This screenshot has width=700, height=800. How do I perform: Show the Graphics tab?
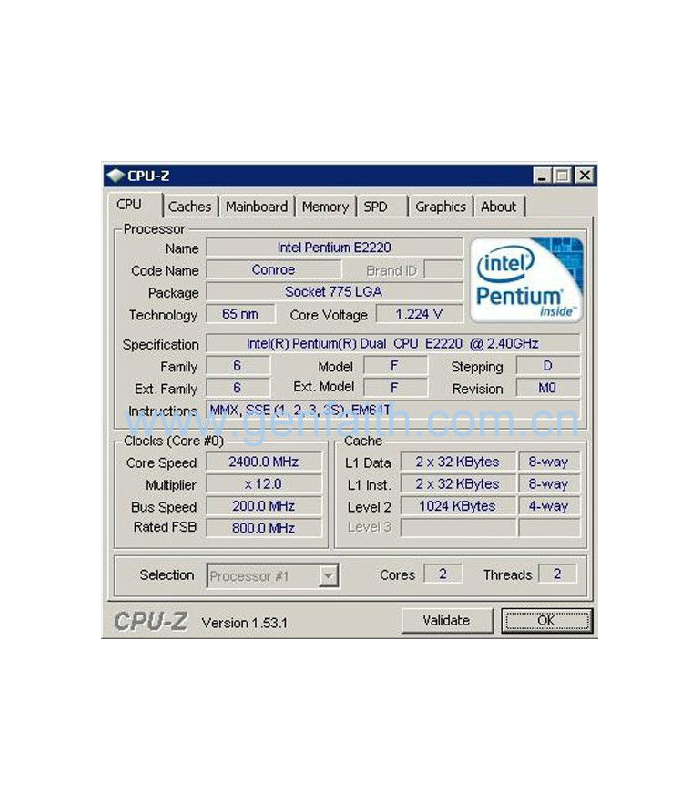click(441, 207)
